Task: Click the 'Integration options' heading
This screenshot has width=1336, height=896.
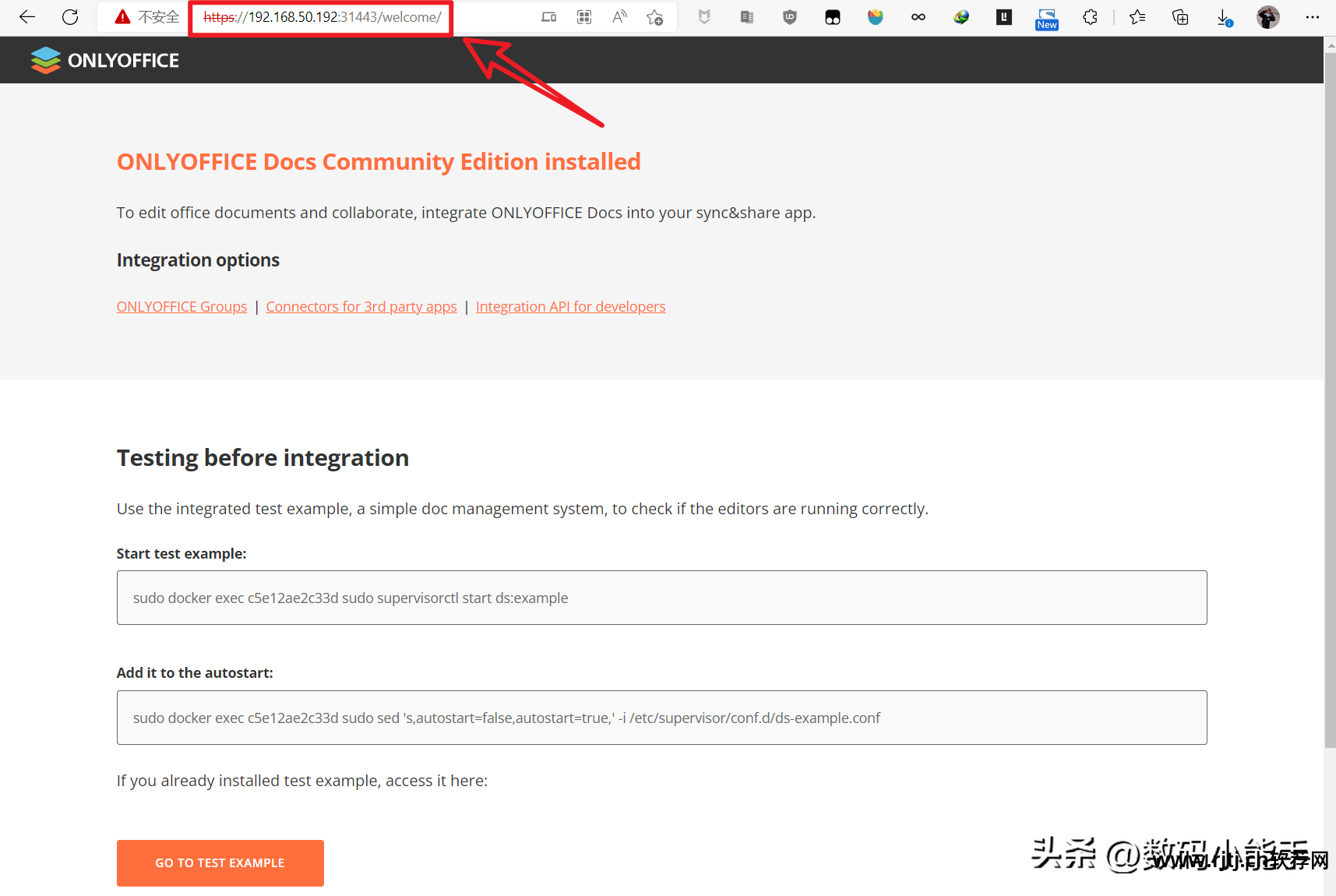Action: tap(198, 260)
